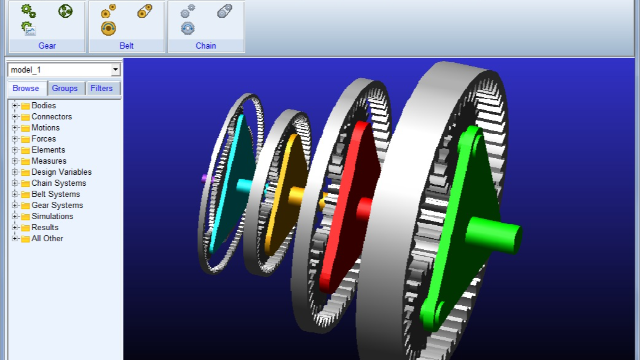Click the Belt group label

(x=127, y=46)
